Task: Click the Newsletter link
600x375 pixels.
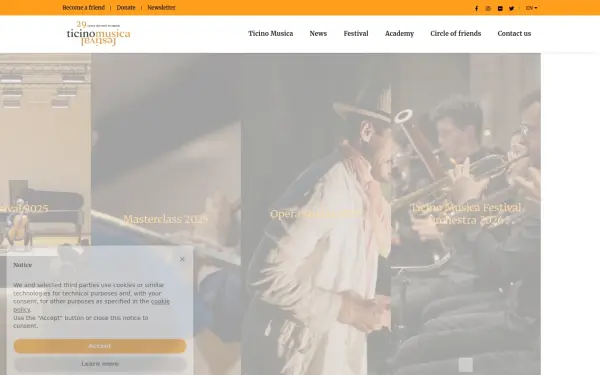Action: [x=161, y=8]
